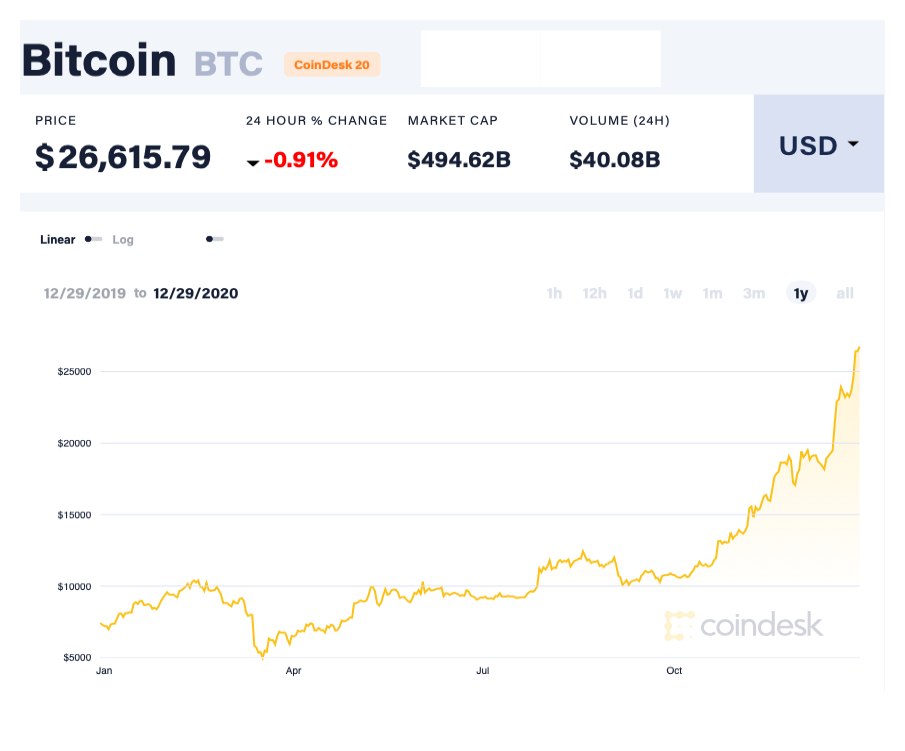Select the 1h time range

[554, 293]
